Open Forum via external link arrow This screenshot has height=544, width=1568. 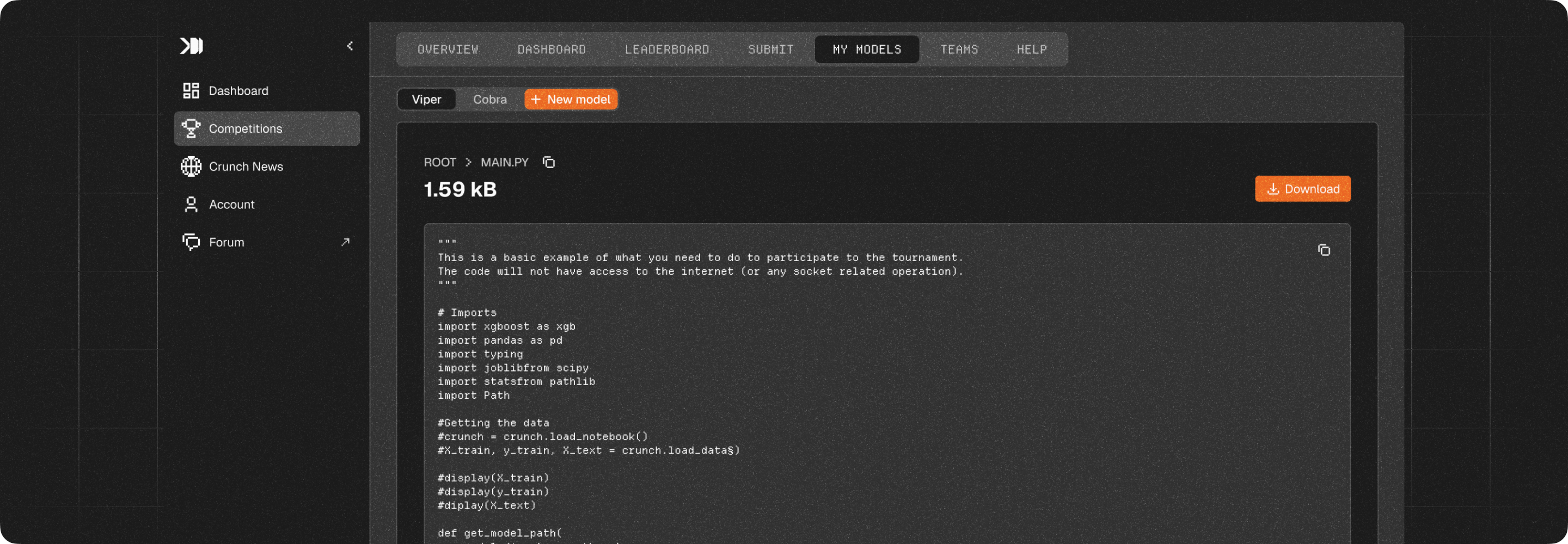(345, 242)
